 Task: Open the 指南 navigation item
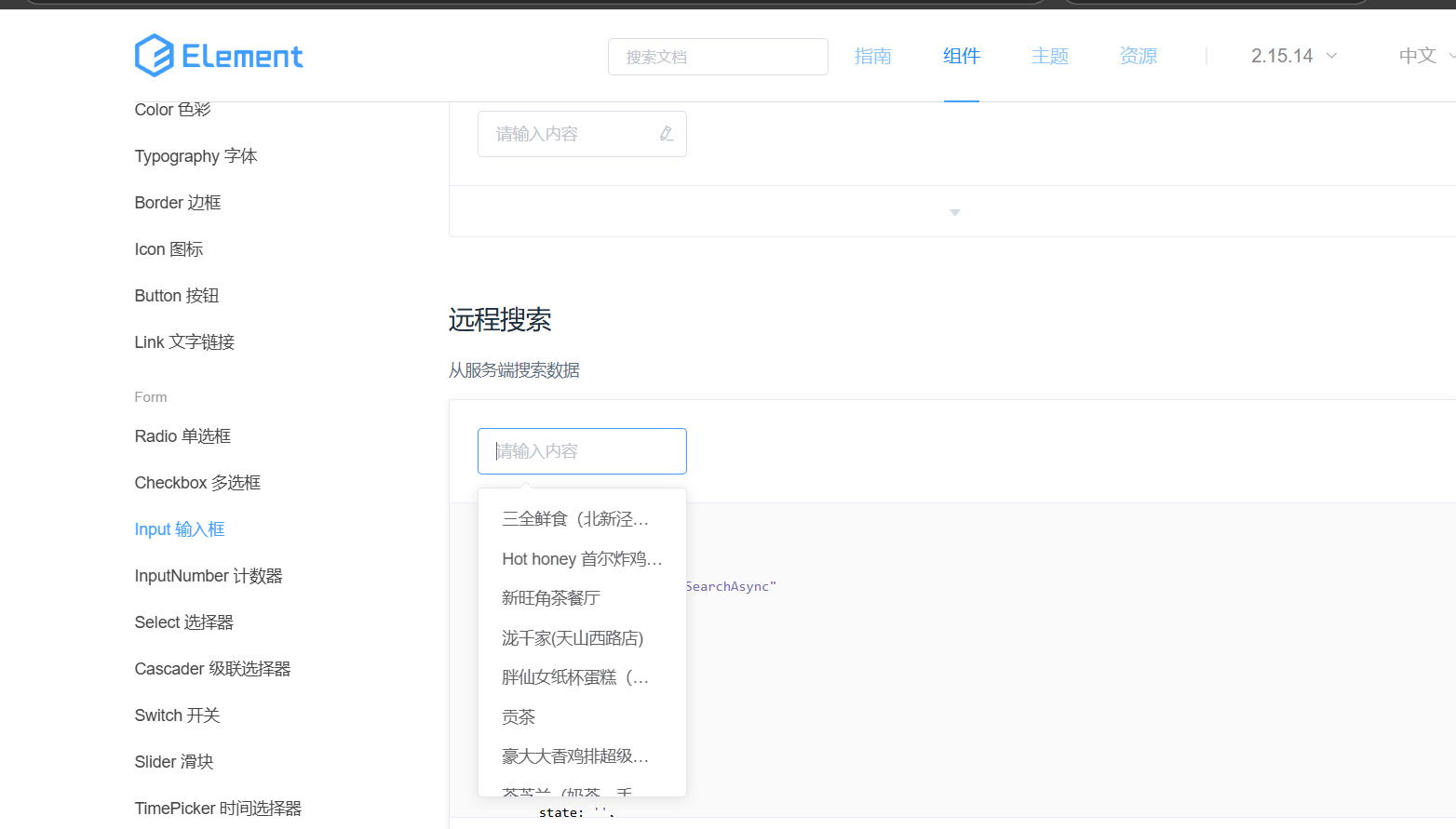[873, 56]
